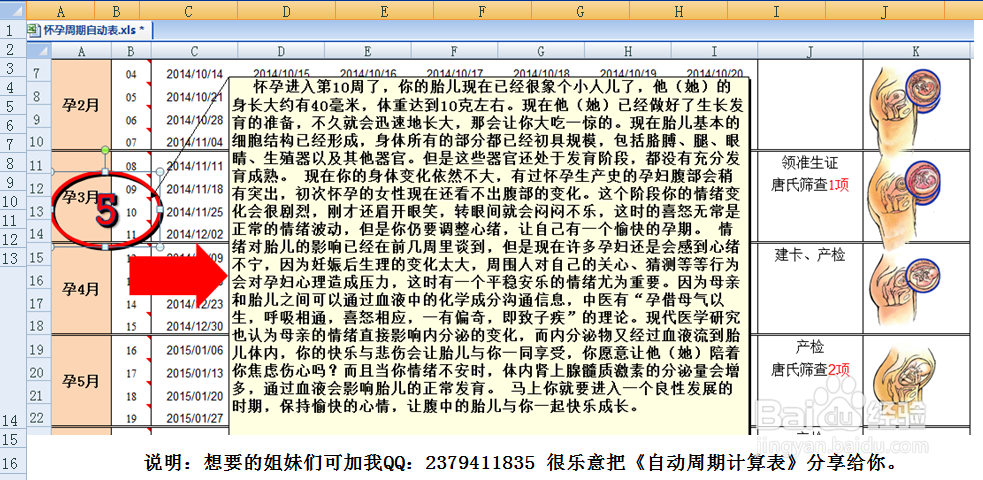
Task: Click the Excel file icon on workbook tab
Action: (x=36, y=29)
